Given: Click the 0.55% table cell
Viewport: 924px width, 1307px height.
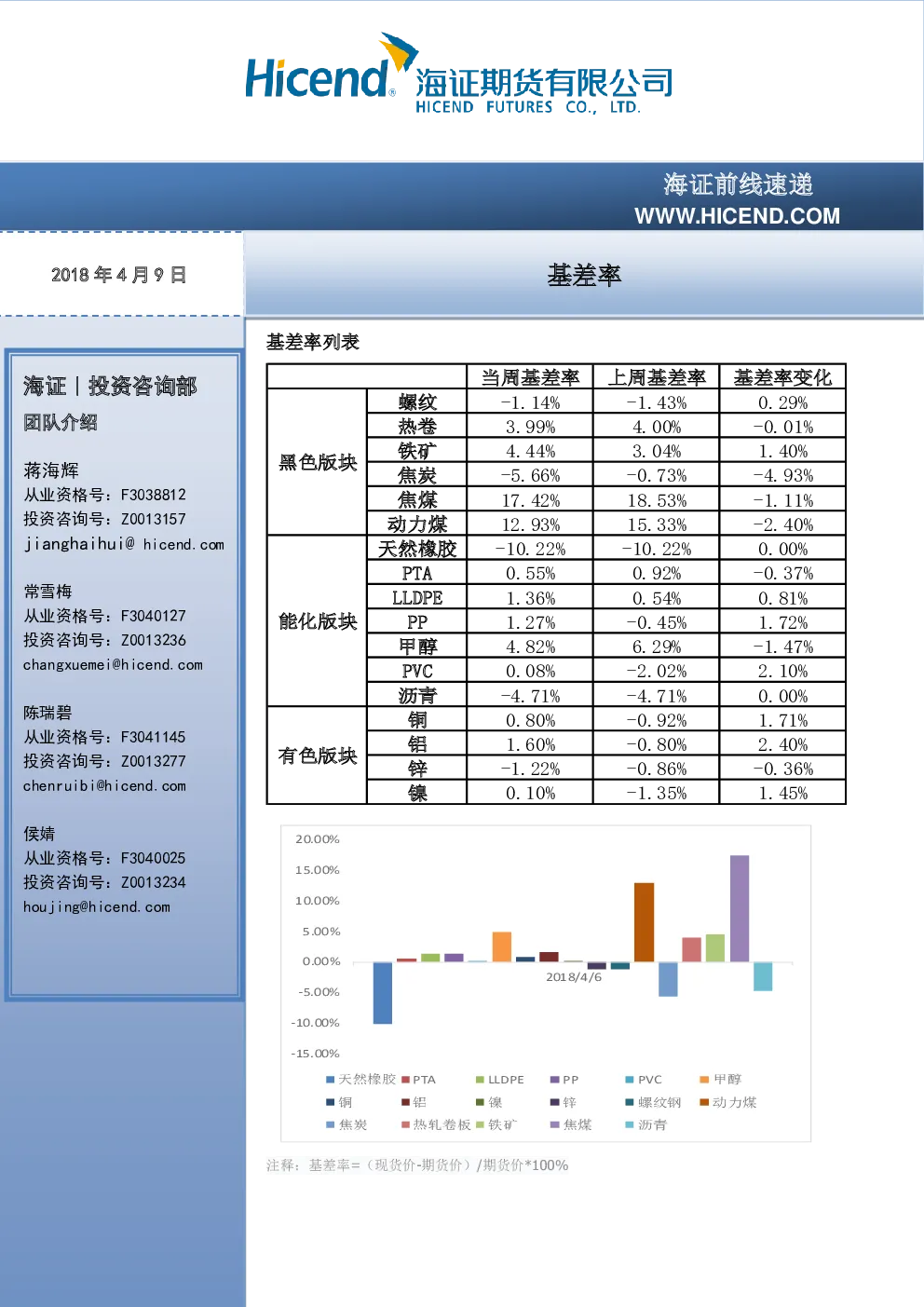Looking at the screenshot, I should click(x=530, y=574).
